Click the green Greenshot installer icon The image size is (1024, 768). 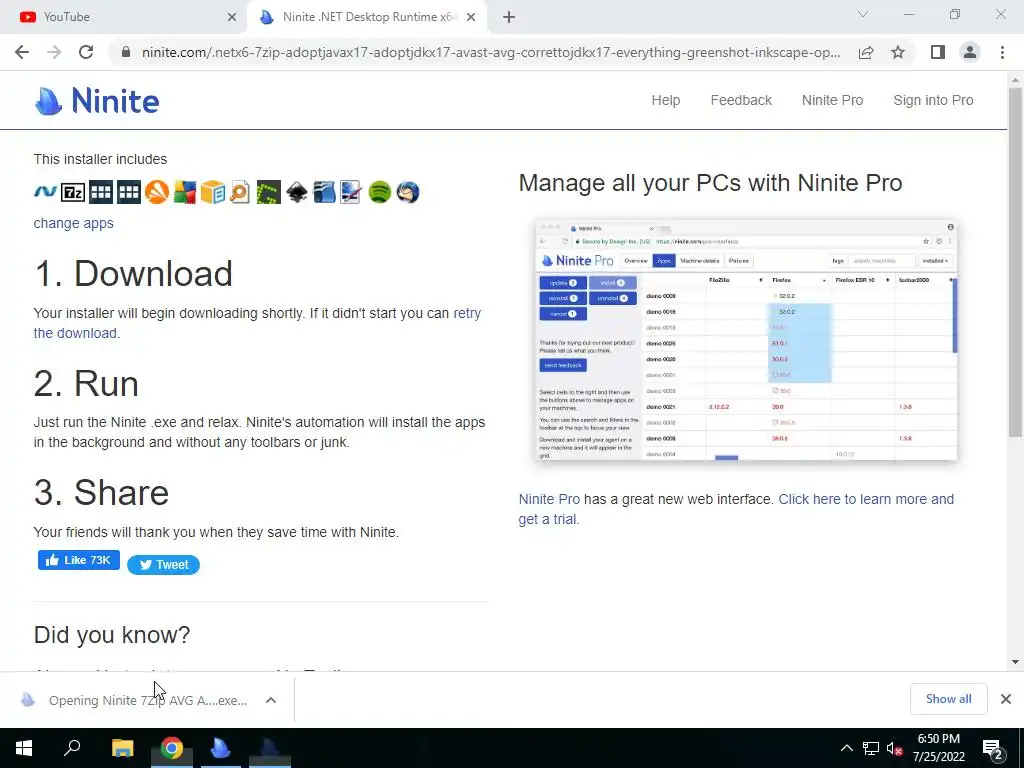268,192
